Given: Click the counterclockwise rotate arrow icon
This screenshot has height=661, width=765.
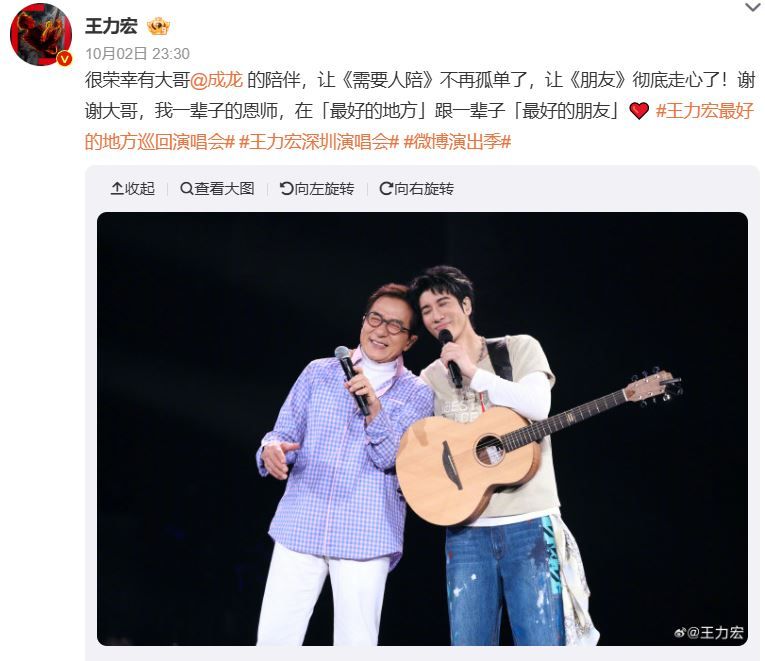Looking at the screenshot, I should coord(286,188).
